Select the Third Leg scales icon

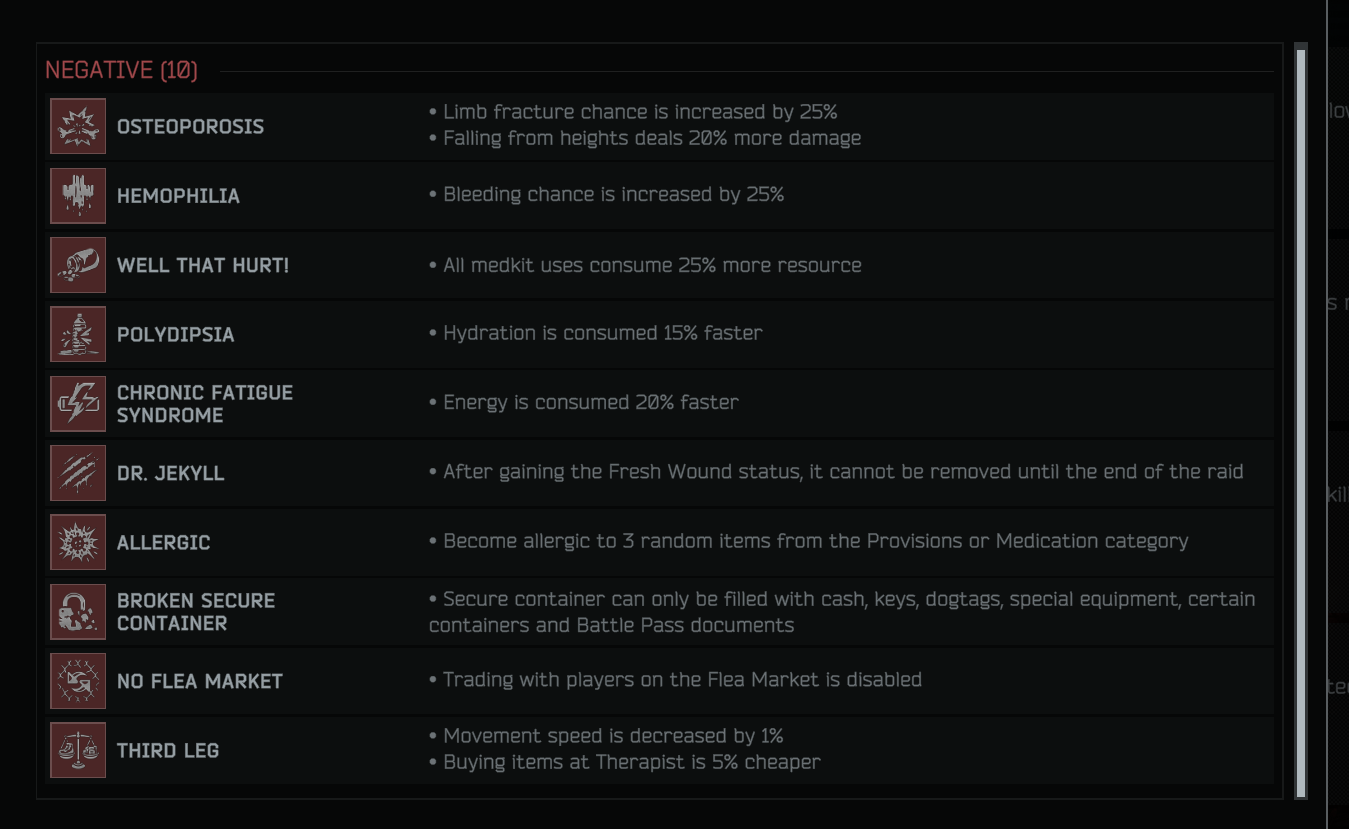[x=78, y=750]
